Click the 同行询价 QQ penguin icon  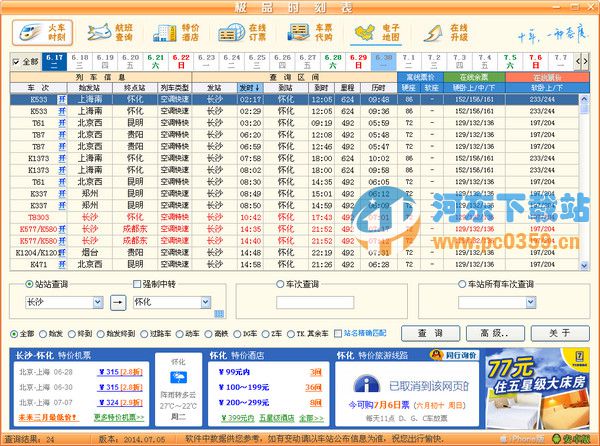436,355
